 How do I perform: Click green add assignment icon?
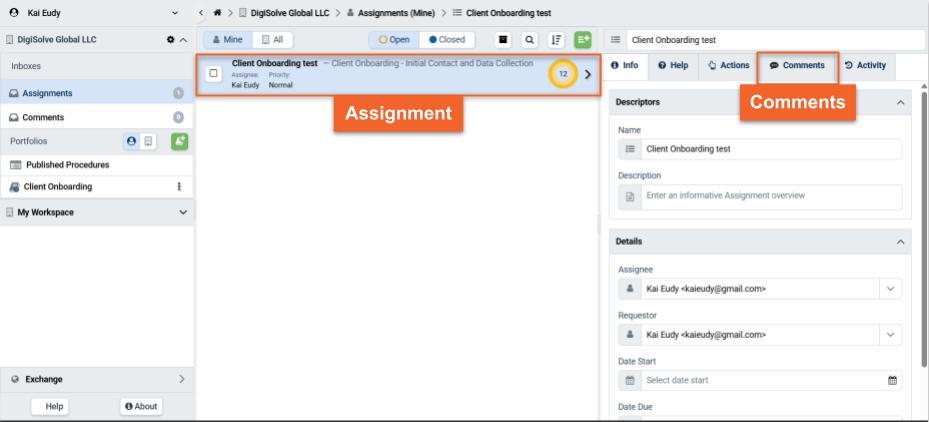(x=583, y=40)
